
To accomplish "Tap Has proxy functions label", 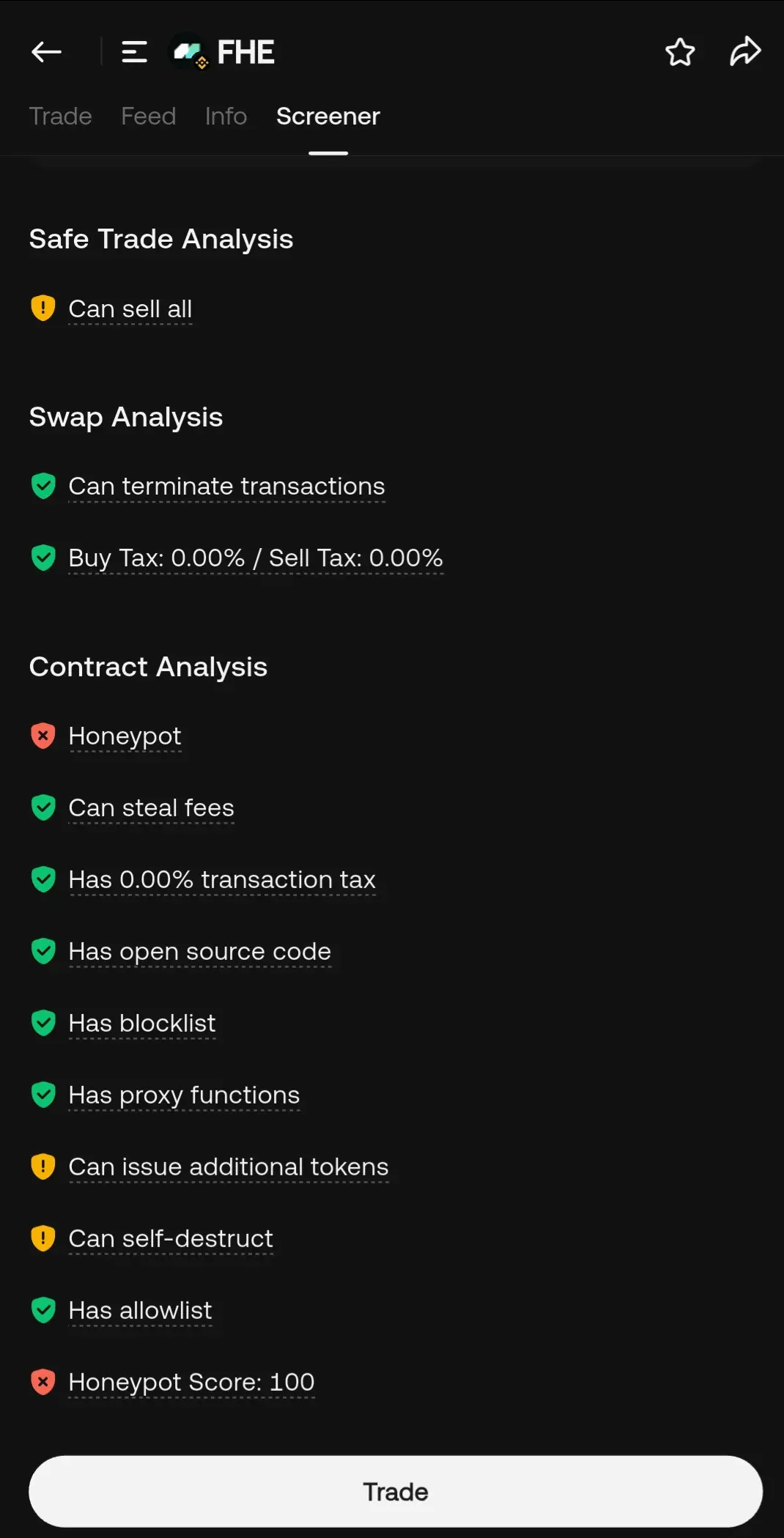I will [184, 1095].
